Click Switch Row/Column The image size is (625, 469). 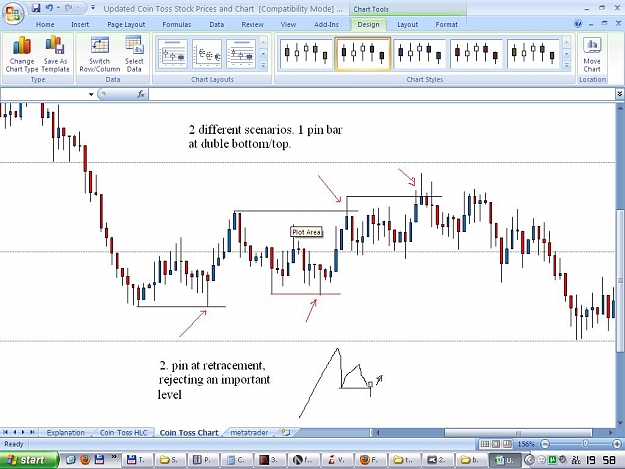[x=100, y=54]
